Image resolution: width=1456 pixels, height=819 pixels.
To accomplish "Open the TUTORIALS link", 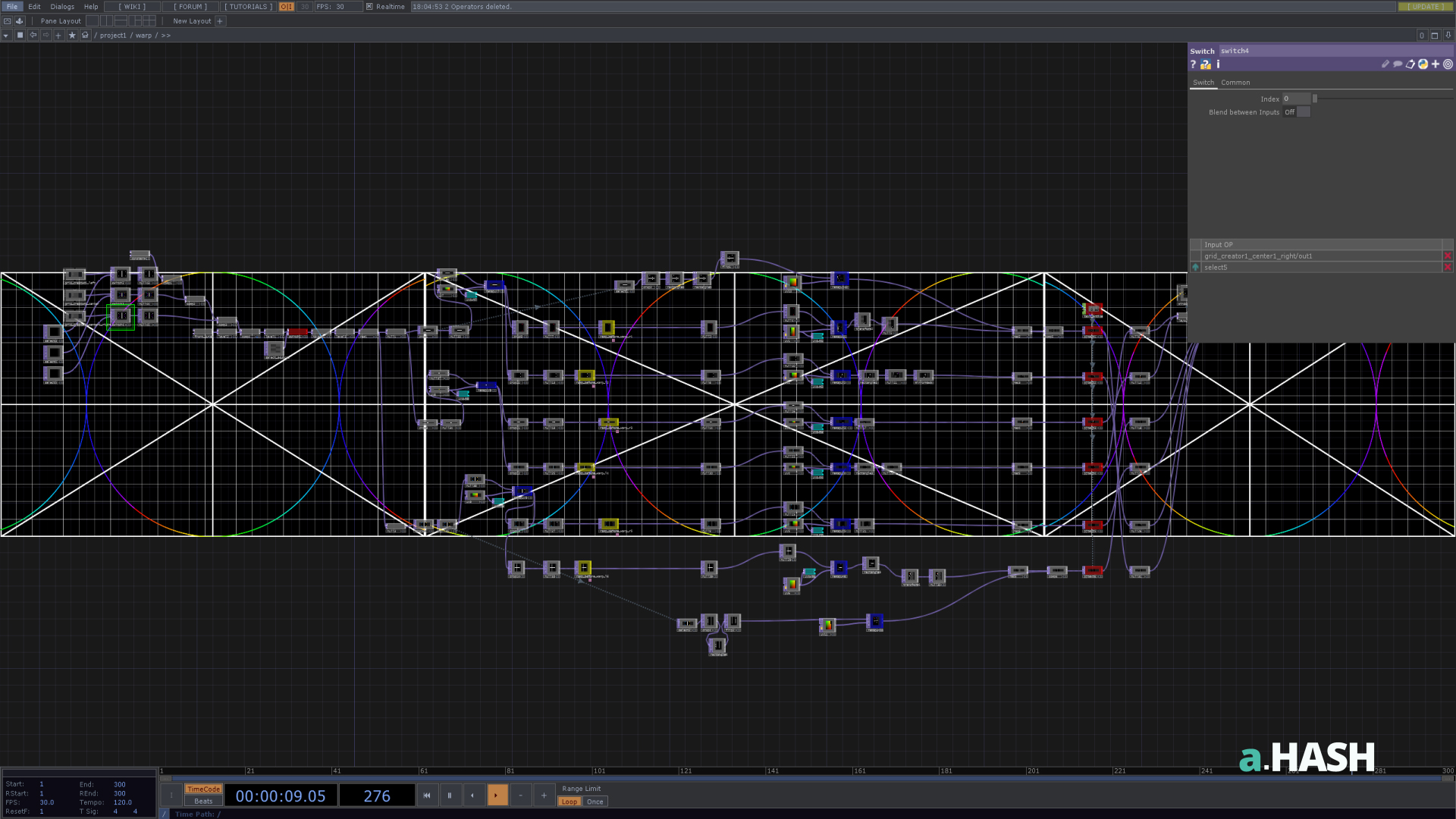I will click(x=248, y=6).
